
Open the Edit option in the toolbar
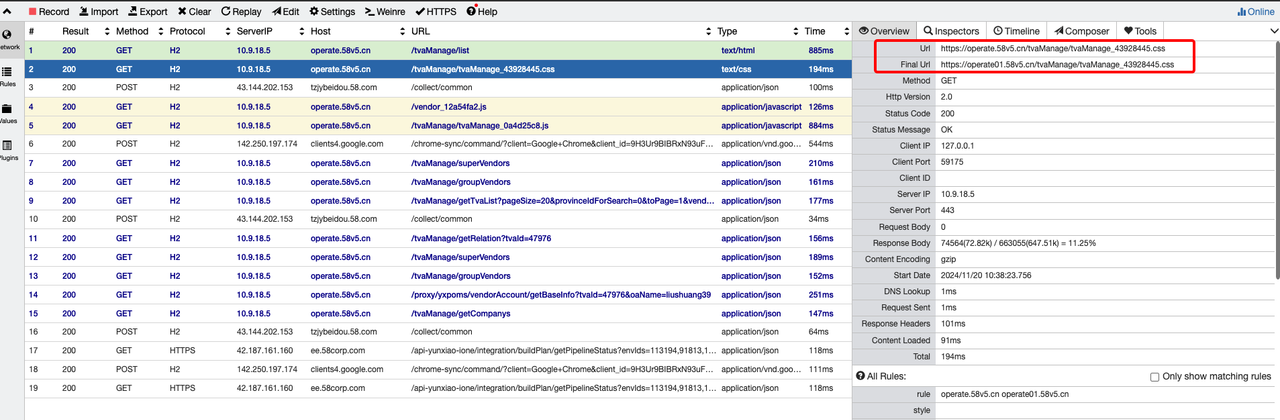point(286,12)
